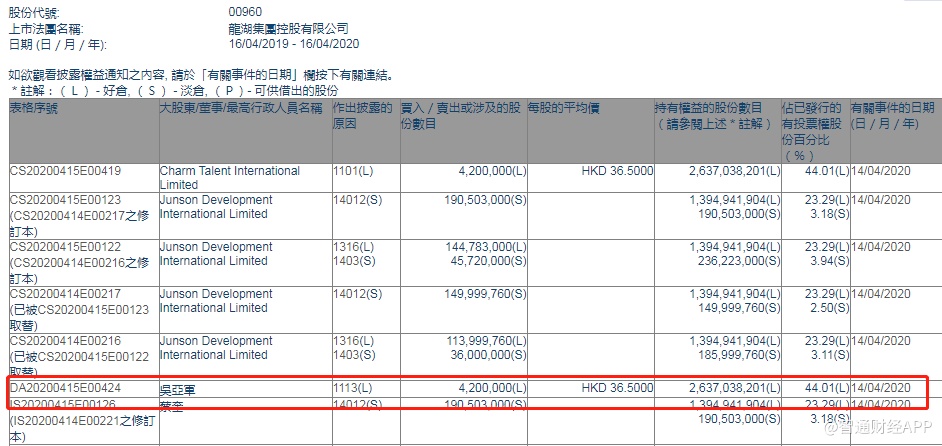This screenshot has height=446, width=942.
Task: Open 14/04/2020 link in CS20200415E00122 row
Action: coord(881,247)
